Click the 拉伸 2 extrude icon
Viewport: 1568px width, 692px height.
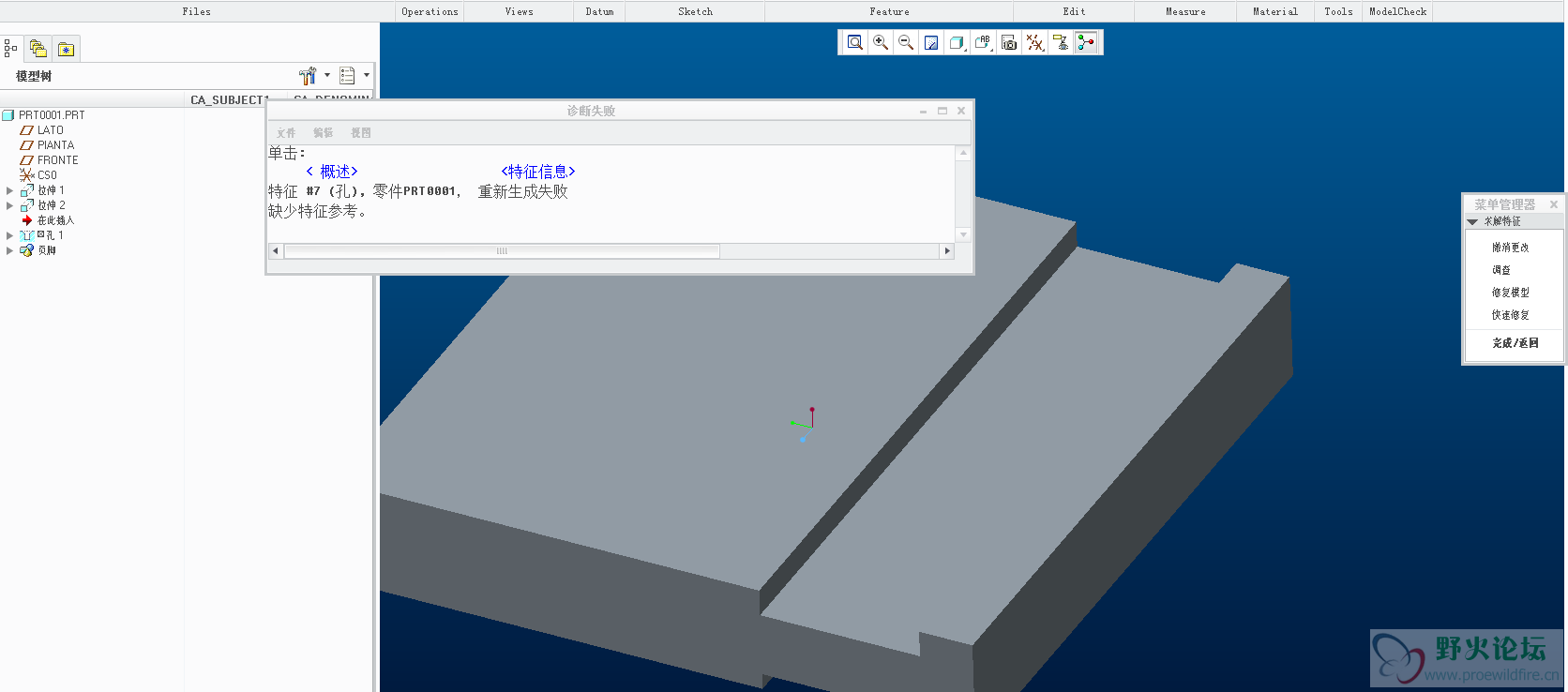(x=27, y=205)
